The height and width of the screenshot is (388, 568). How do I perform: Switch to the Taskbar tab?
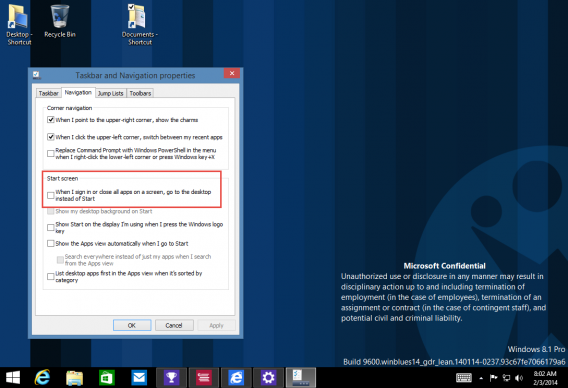(49, 93)
